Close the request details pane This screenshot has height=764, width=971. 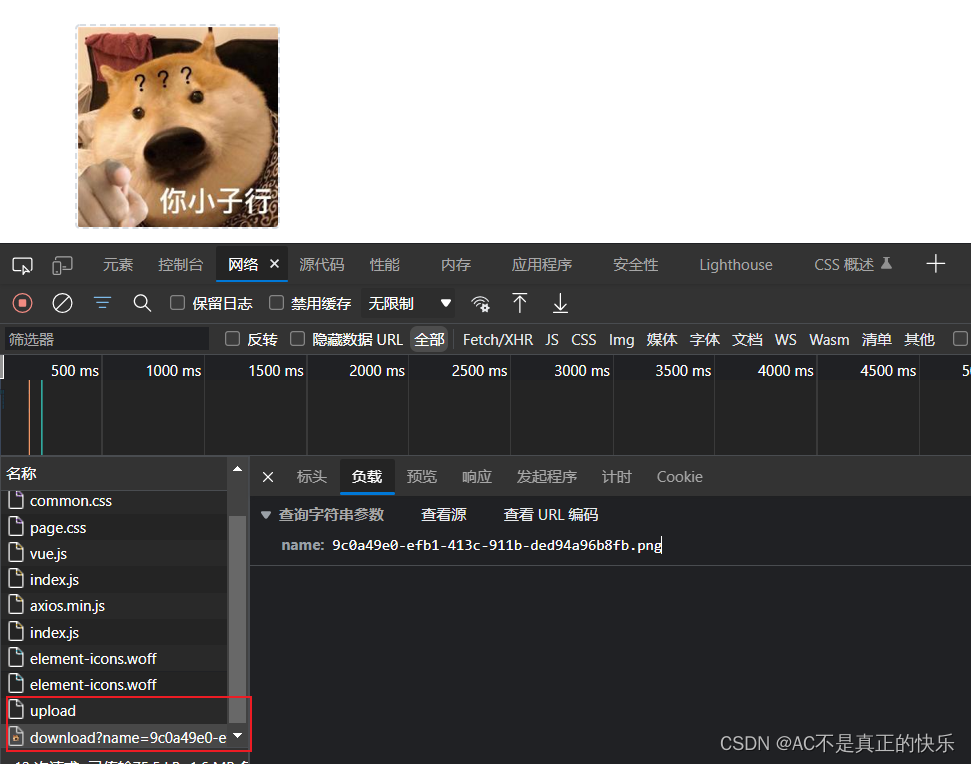pyautogui.click(x=268, y=477)
